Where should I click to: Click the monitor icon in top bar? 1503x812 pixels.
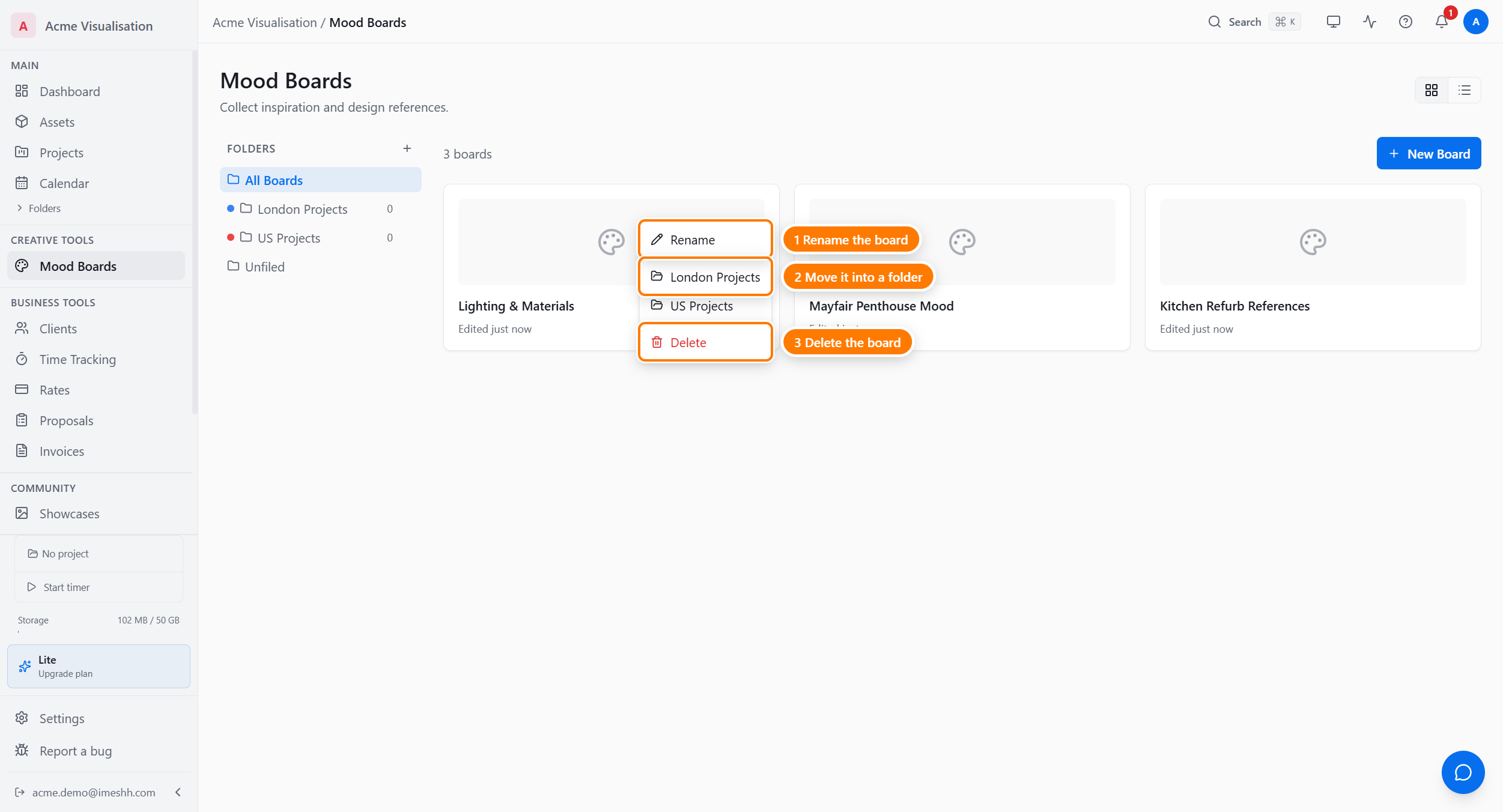1333,22
